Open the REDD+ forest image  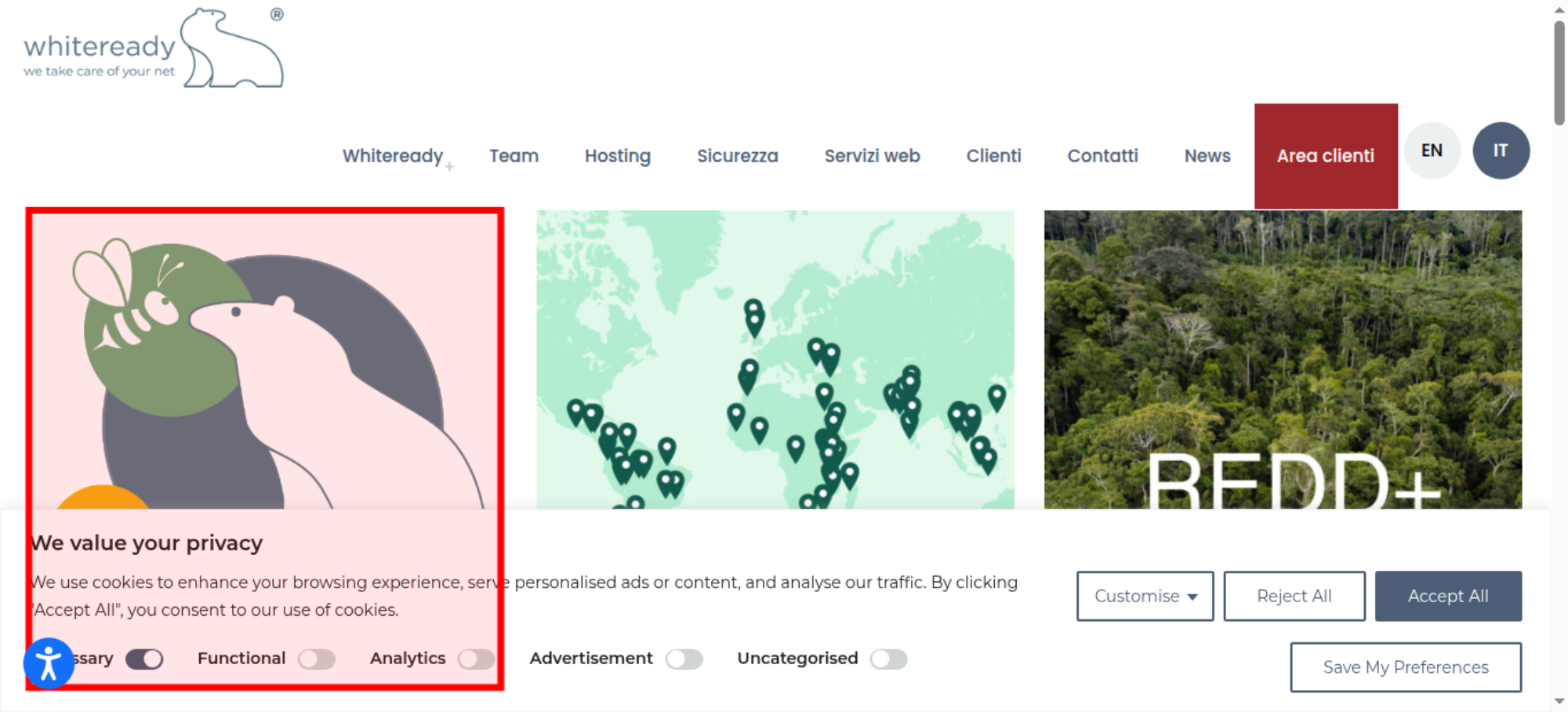coord(1283,360)
